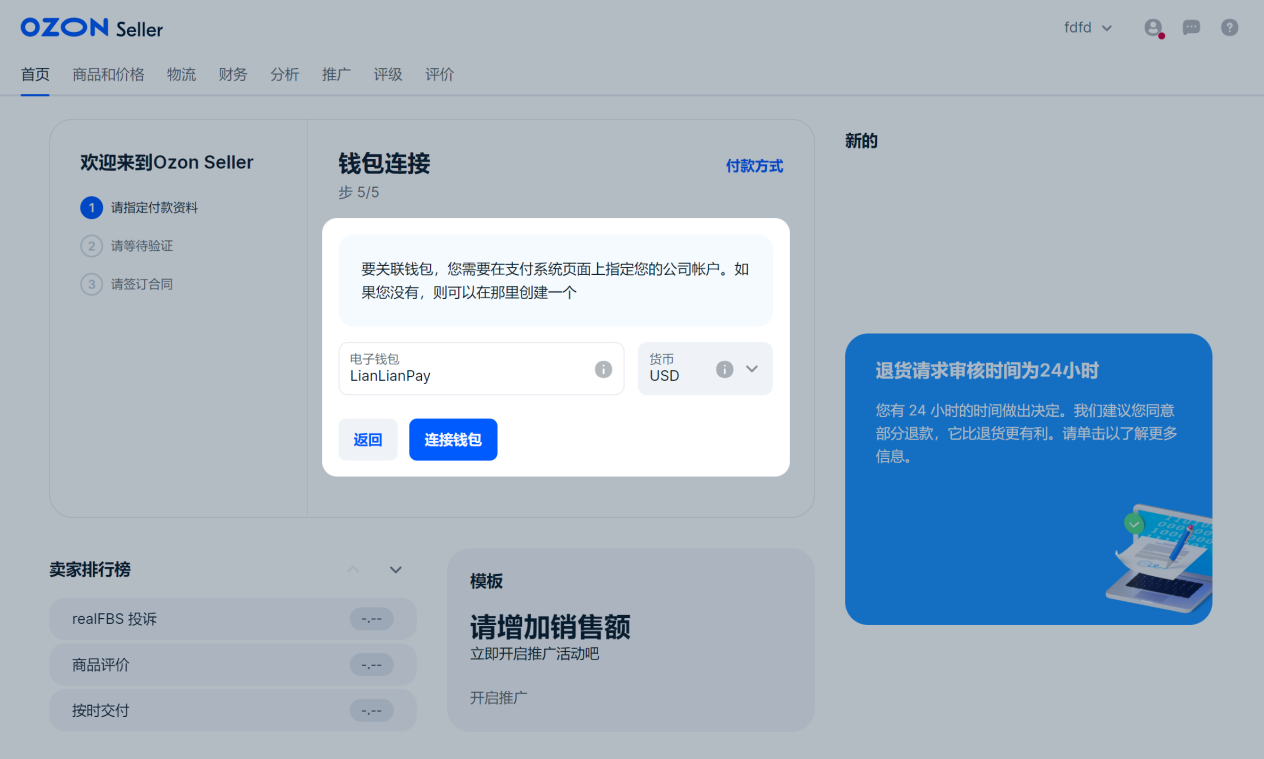The image size is (1264, 759).
Task: Open the 付款方式 link
Action: [x=755, y=165]
